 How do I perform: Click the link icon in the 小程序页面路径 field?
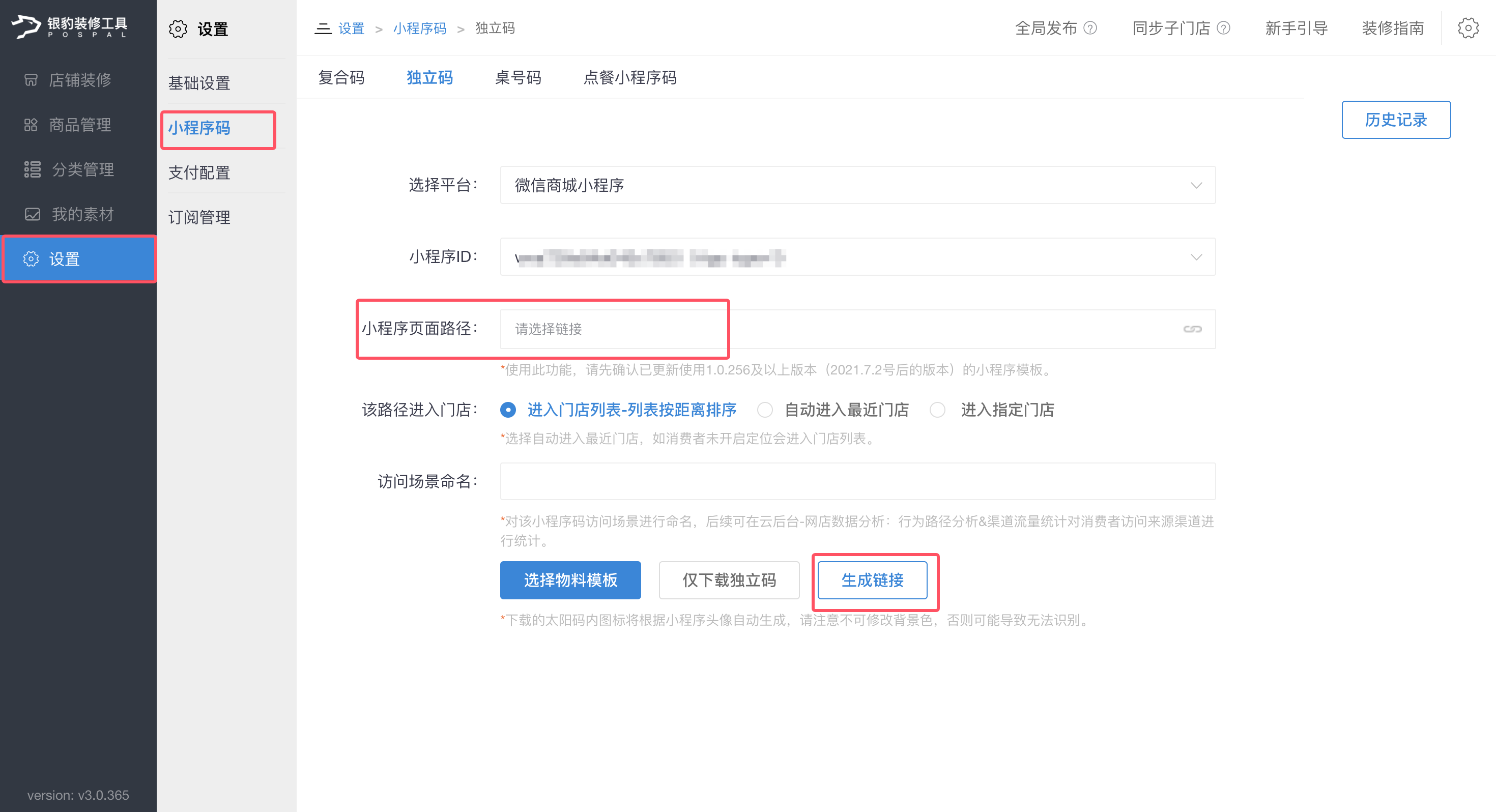pyautogui.click(x=1192, y=329)
